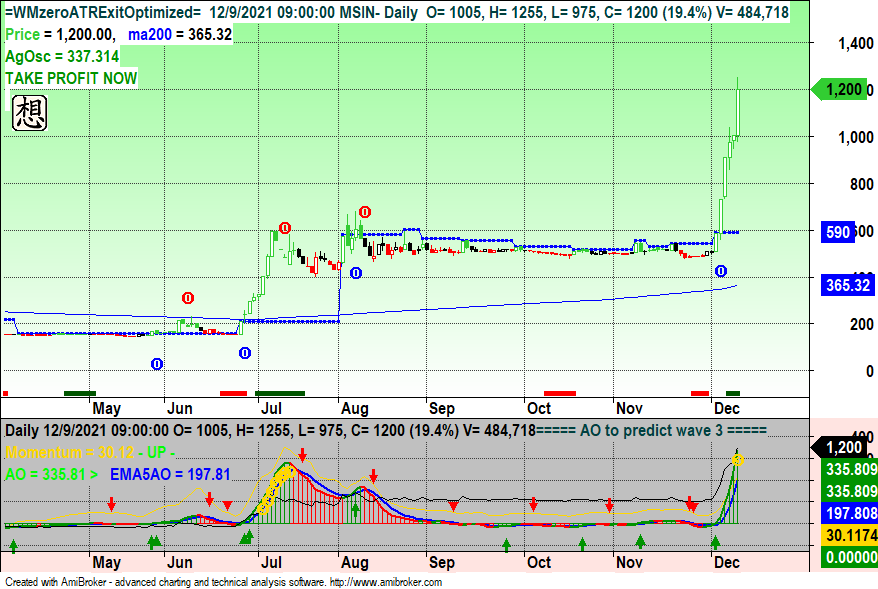Click the blue circled buy marker in late June
Image resolution: width=878 pixels, height=589 pixels.
click(245, 353)
